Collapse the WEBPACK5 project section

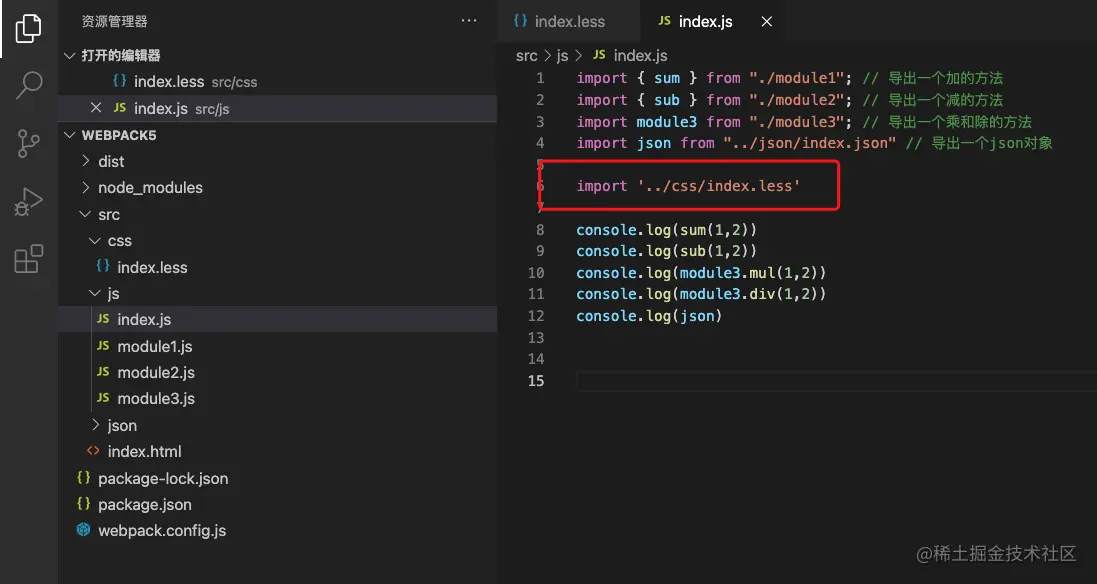[69, 135]
